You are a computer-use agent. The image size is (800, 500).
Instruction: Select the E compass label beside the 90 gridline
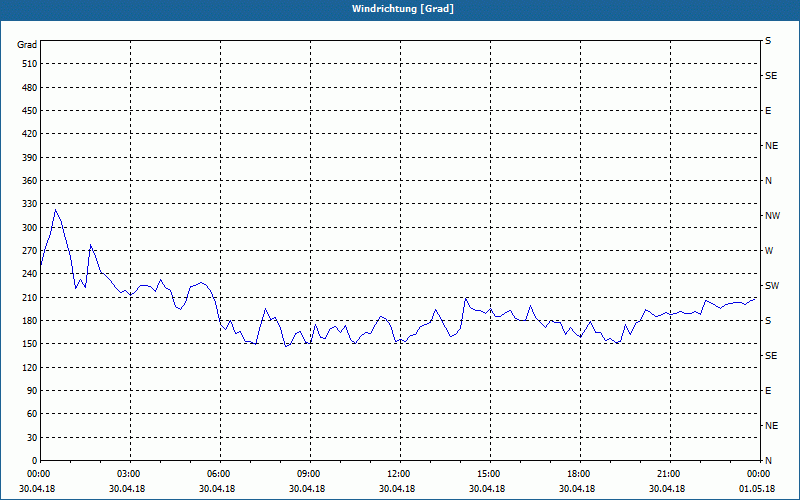[x=768, y=391]
